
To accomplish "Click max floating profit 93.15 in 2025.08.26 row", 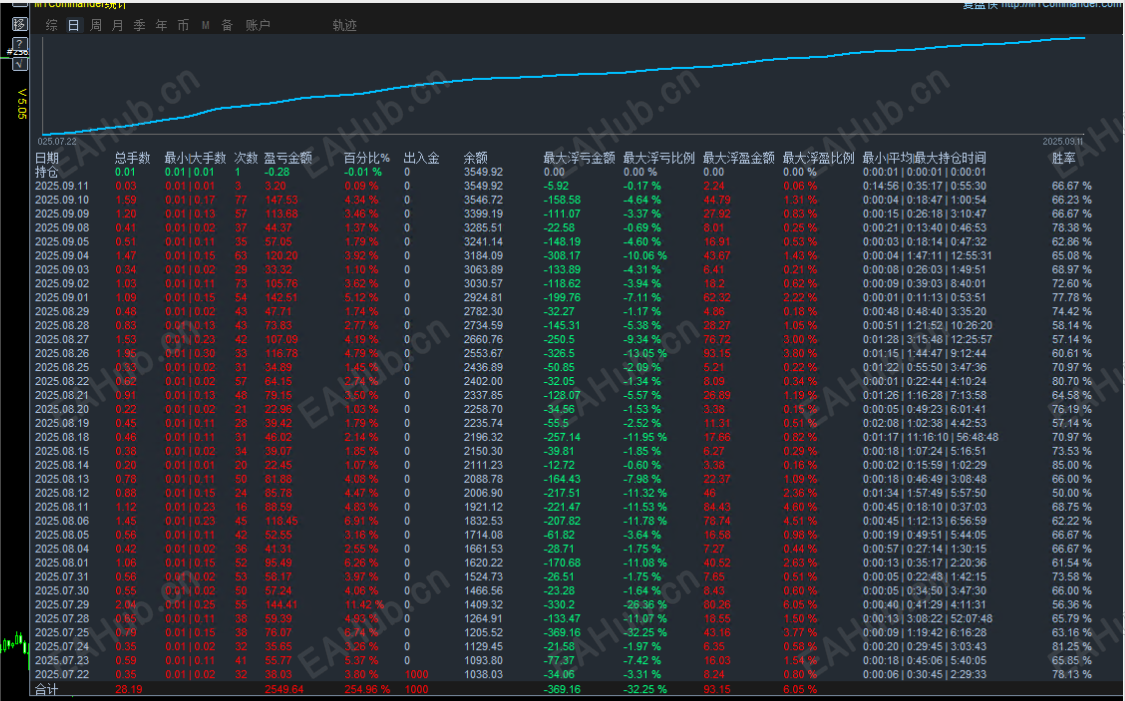I will coord(717,353).
